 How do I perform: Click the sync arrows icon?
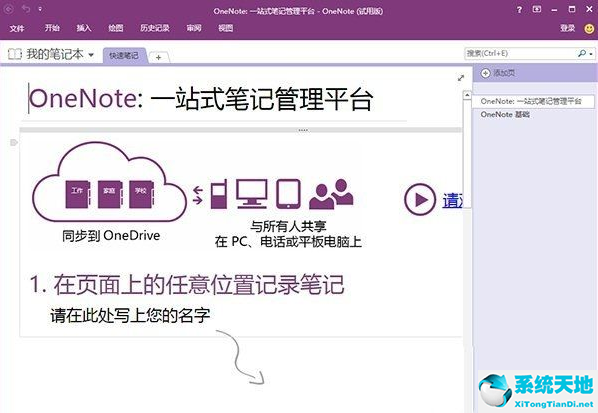(x=198, y=195)
